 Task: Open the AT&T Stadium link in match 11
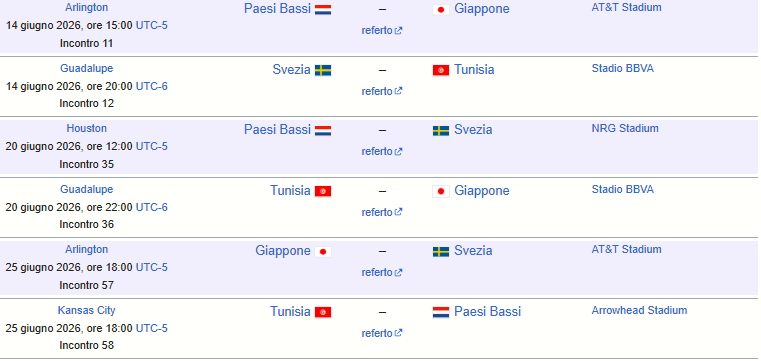point(626,7)
